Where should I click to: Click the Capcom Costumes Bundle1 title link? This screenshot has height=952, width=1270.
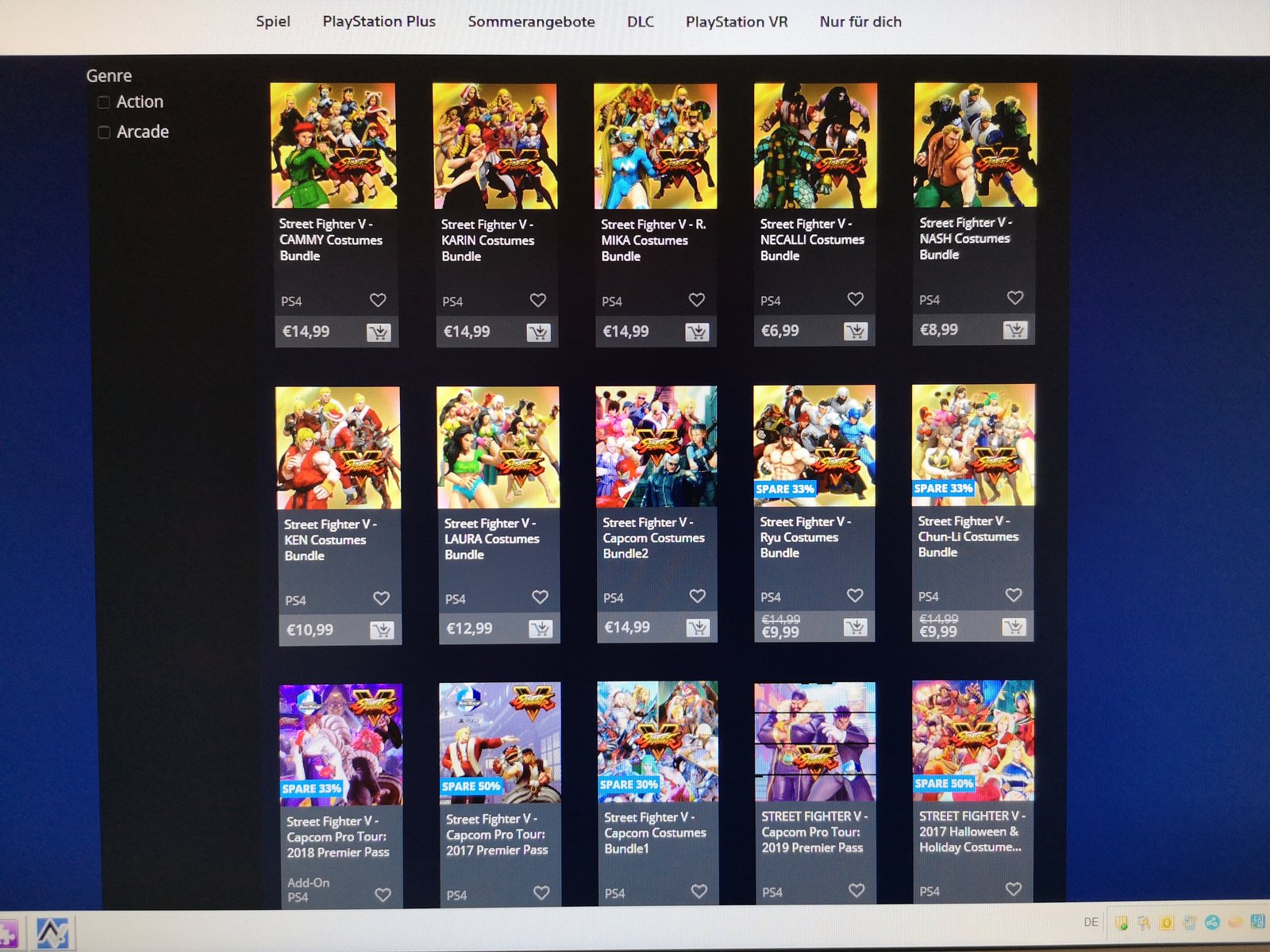(655, 833)
